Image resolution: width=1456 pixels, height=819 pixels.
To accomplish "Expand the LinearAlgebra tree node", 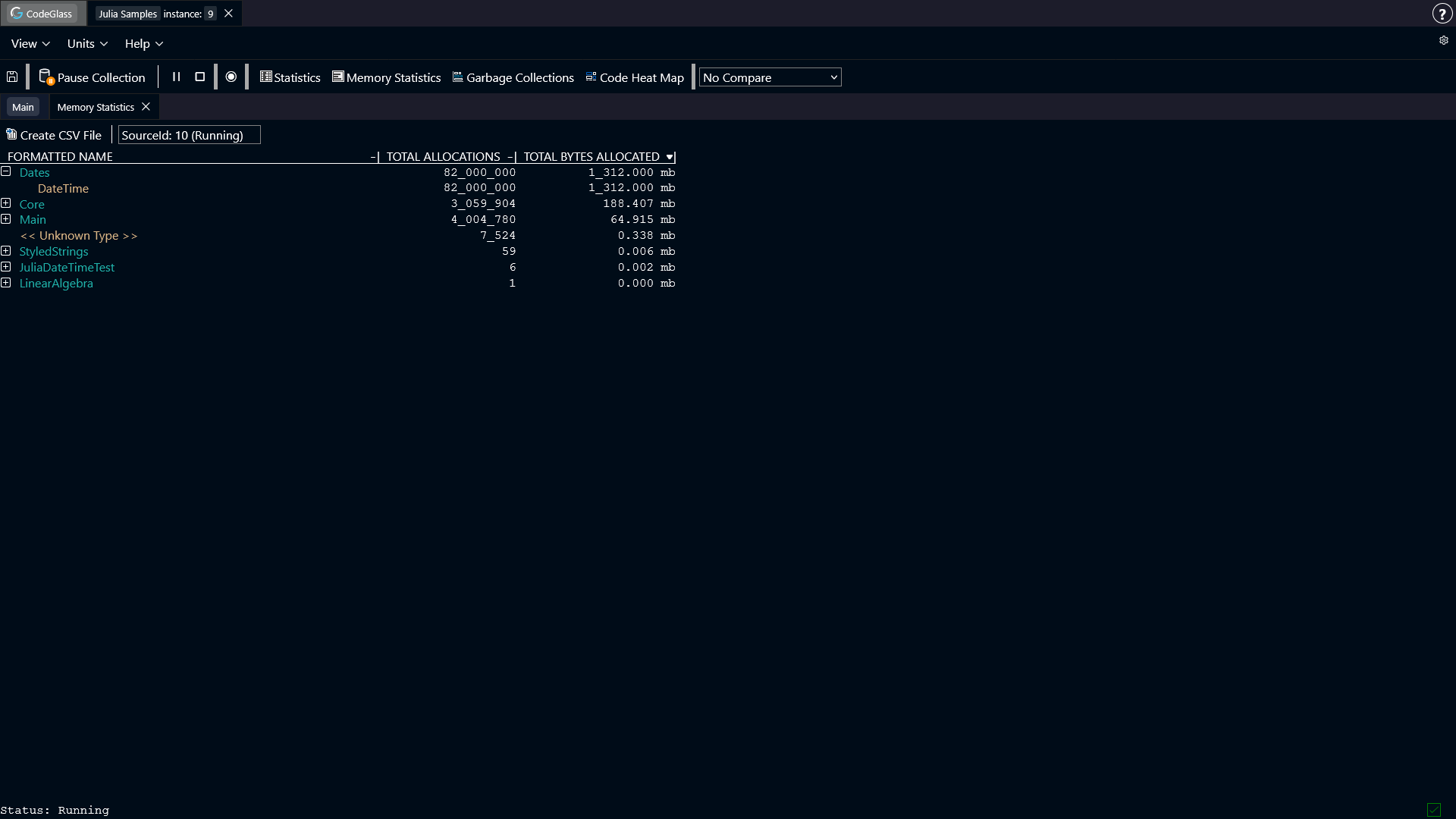I will click(5, 284).
